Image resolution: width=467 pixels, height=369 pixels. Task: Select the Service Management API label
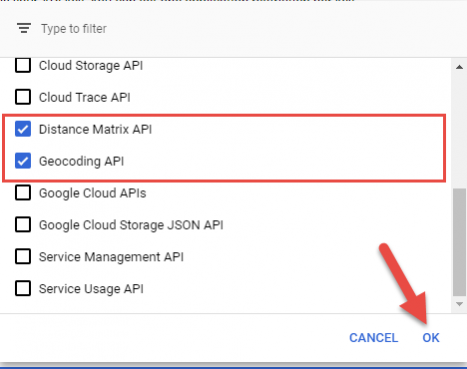point(111,257)
